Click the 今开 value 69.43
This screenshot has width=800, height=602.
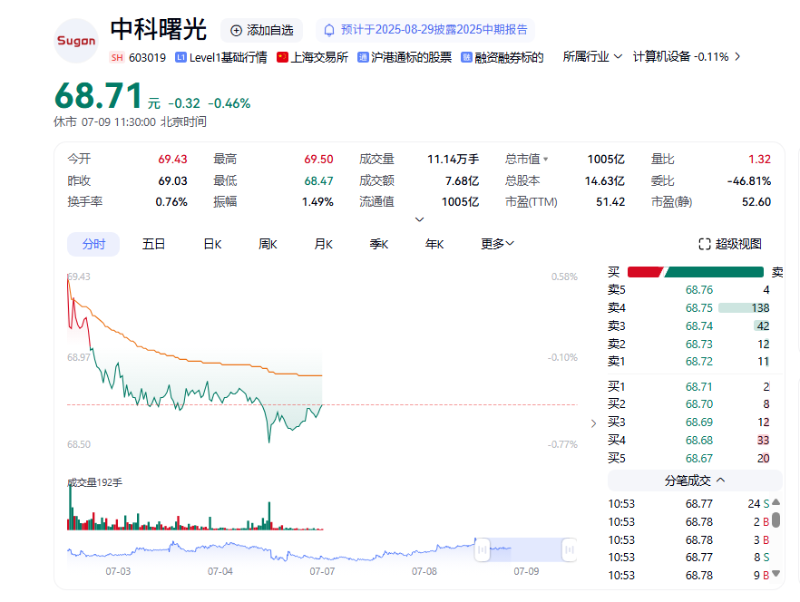click(172, 160)
